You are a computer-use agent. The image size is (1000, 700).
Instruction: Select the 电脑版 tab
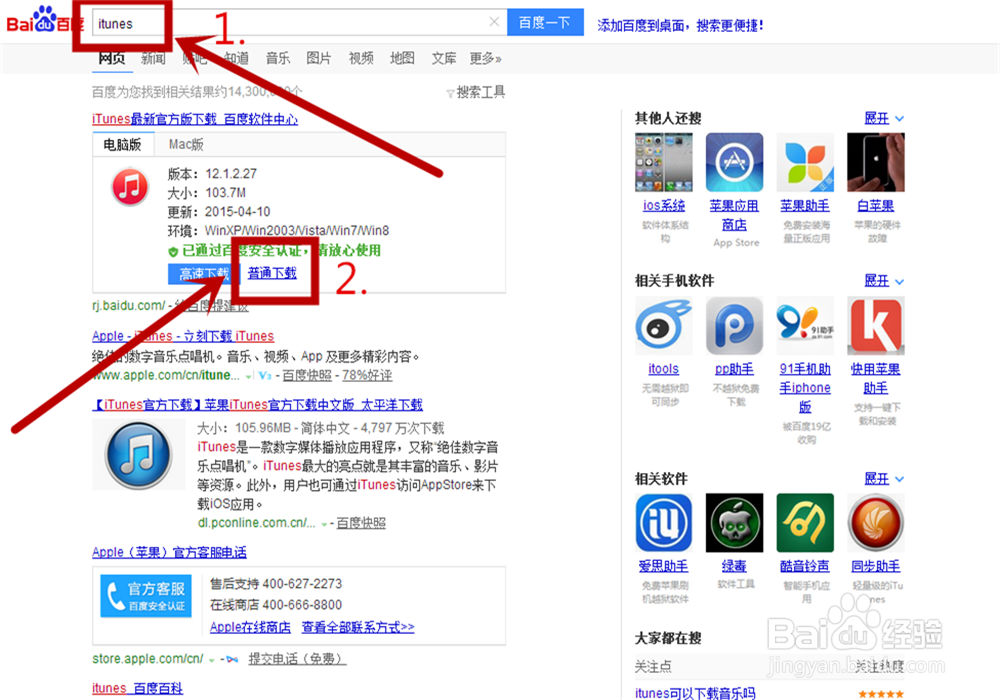pos(122,145)
